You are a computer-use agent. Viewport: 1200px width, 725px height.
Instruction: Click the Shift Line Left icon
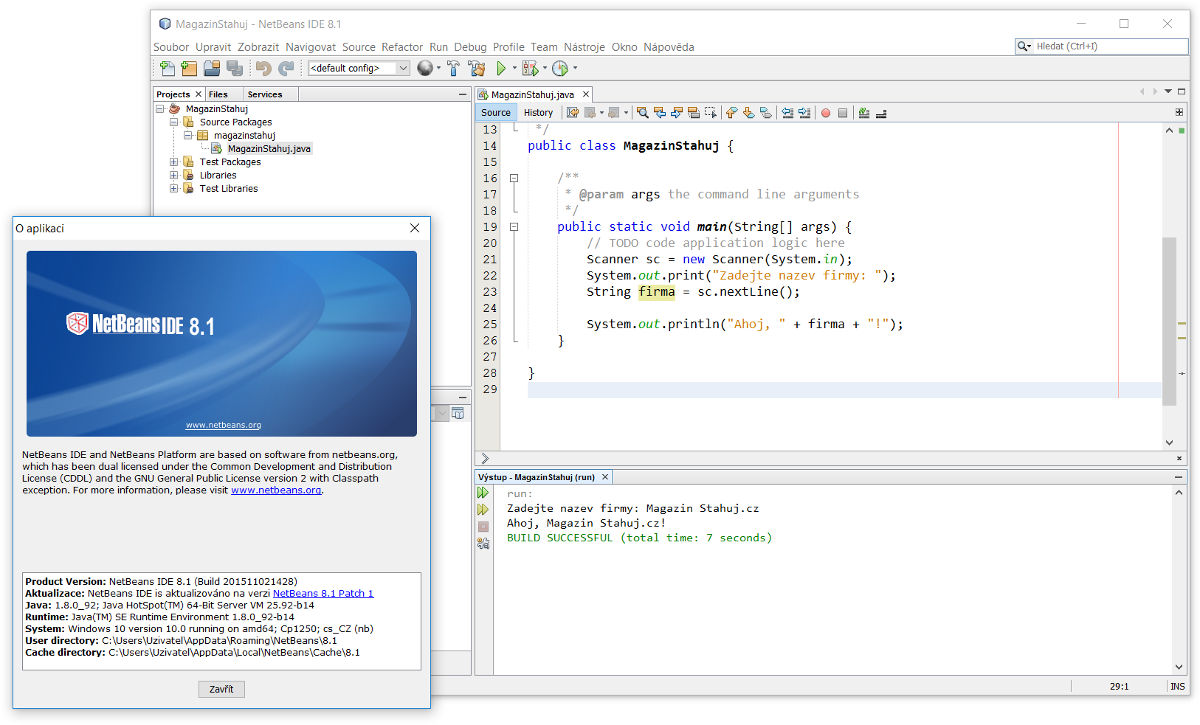788,113
